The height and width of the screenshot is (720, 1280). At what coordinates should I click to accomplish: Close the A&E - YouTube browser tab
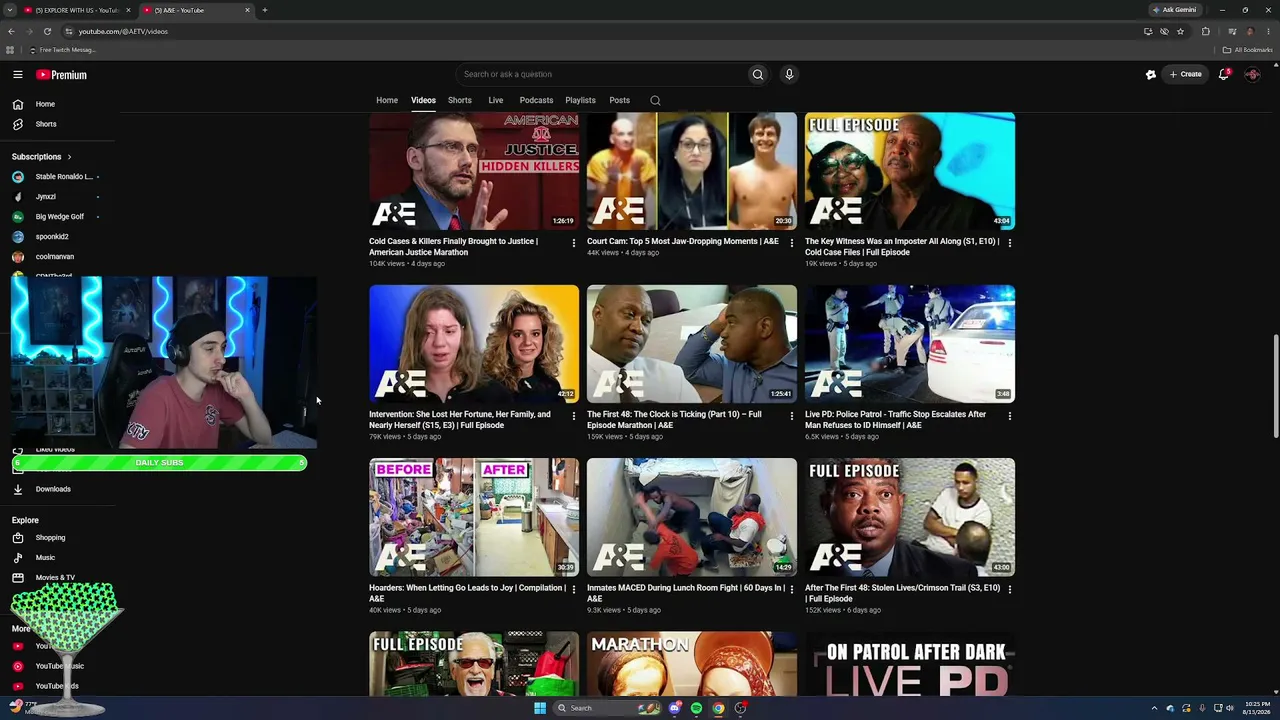tap(248, 10)
